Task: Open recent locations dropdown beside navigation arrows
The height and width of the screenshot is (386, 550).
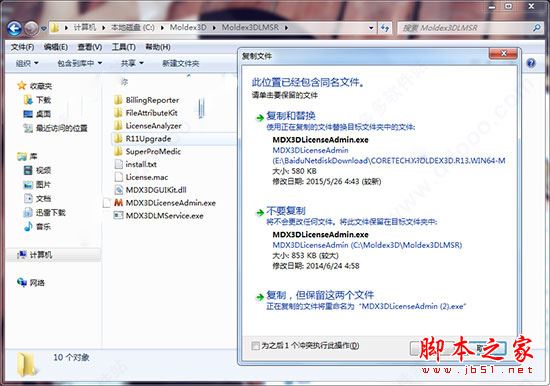Action: tap(43, 28)
